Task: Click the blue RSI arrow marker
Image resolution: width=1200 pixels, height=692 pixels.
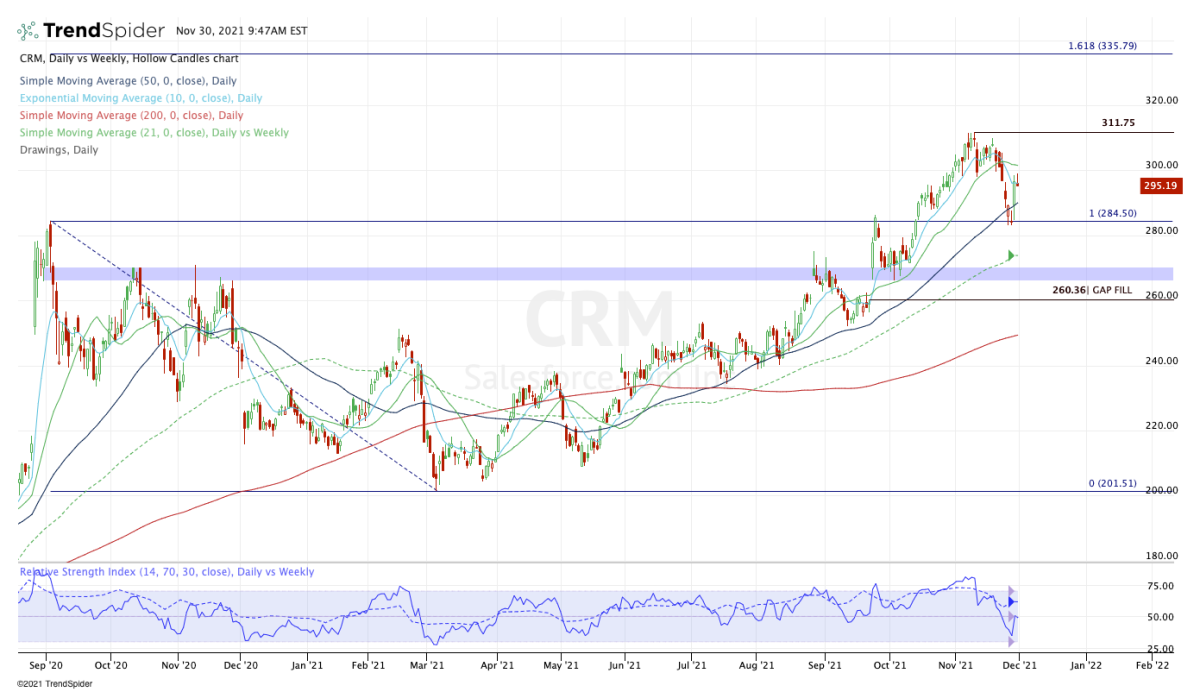Action: (1012, 602)
